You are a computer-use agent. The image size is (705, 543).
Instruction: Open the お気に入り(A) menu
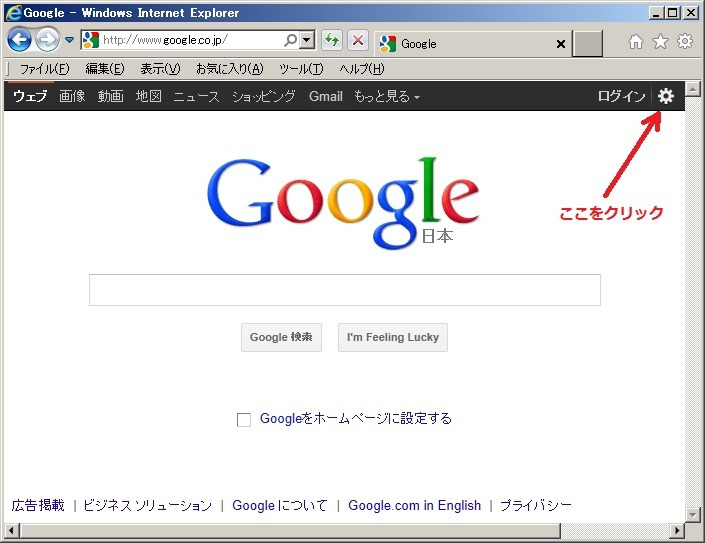(x=229, y=69)
